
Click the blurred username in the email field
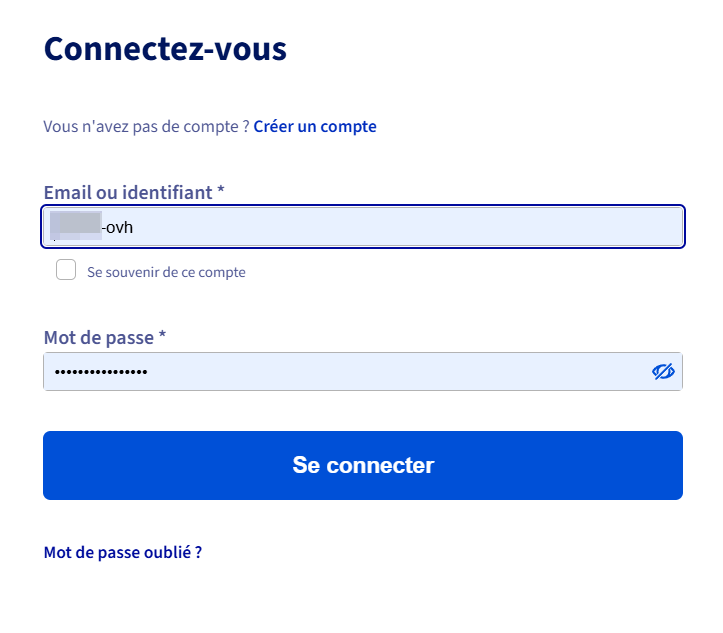pyautogui.click(x=76, y=227)
